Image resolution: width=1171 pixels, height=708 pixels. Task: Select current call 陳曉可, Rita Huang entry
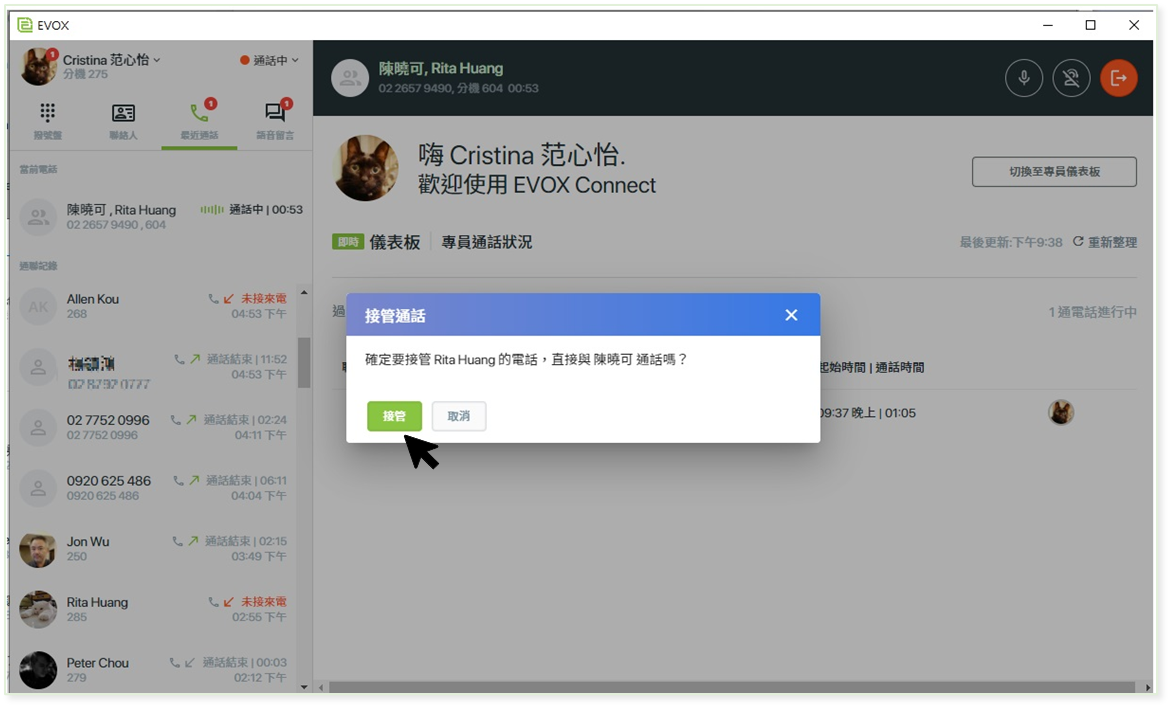click(161, 217)
